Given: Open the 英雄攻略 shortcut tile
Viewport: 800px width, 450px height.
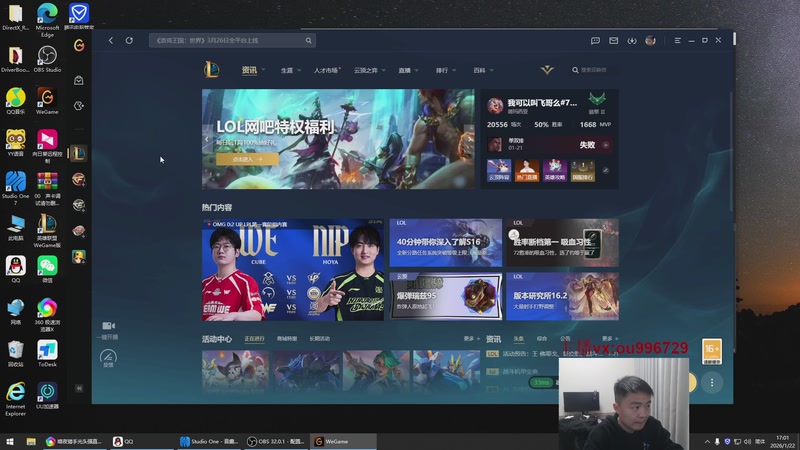Looking at the screenshot, I should pyautogui.click(x=555, y=170).
